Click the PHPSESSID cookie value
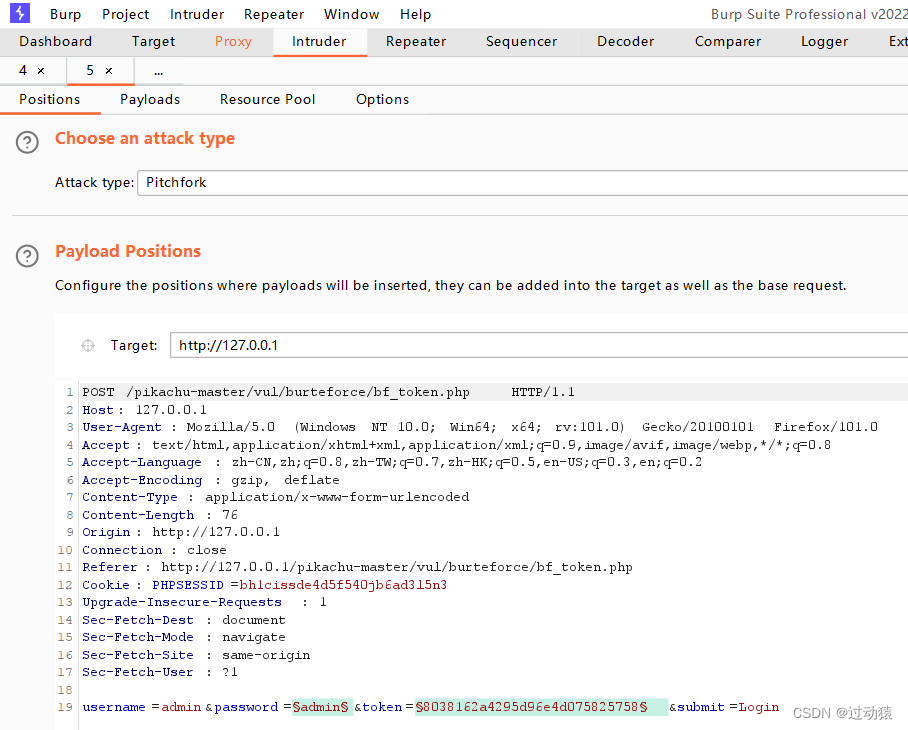This screenshot has width=908, height=730. click(x=343, y=585)
